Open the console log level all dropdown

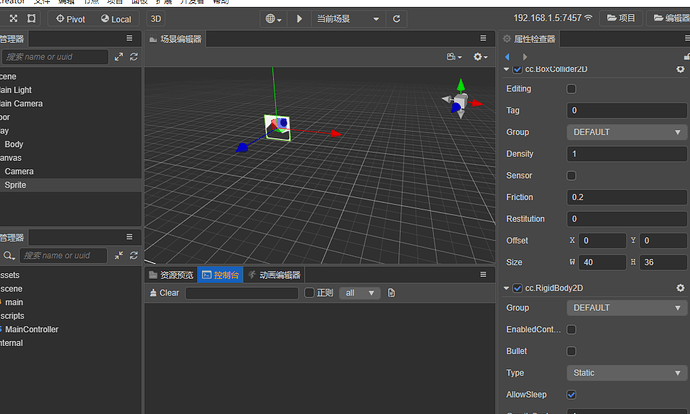click(360, 293)
